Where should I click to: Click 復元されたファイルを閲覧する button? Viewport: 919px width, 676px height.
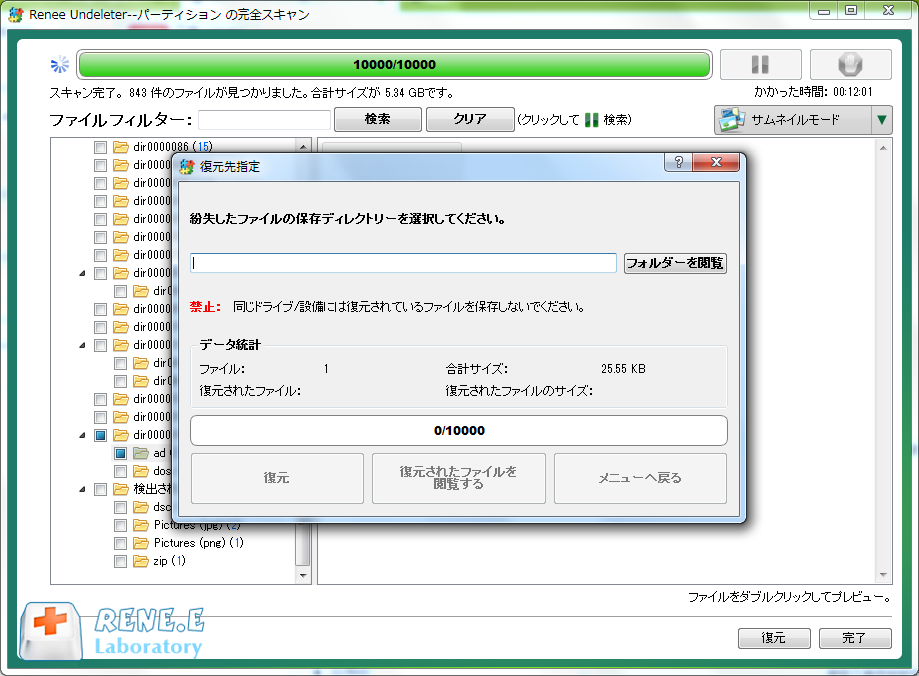coord(459,478)
